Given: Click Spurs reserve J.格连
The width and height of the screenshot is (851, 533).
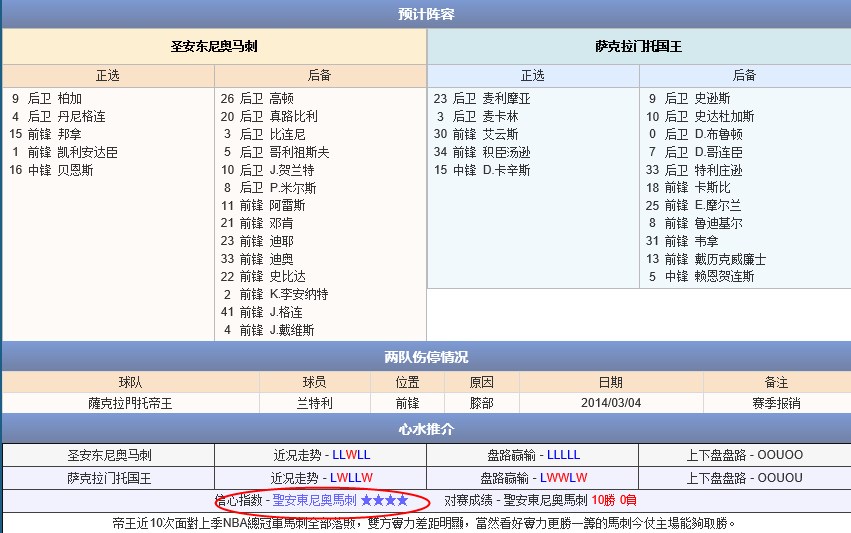Looking at the screenshot, I should coord(286,312).
